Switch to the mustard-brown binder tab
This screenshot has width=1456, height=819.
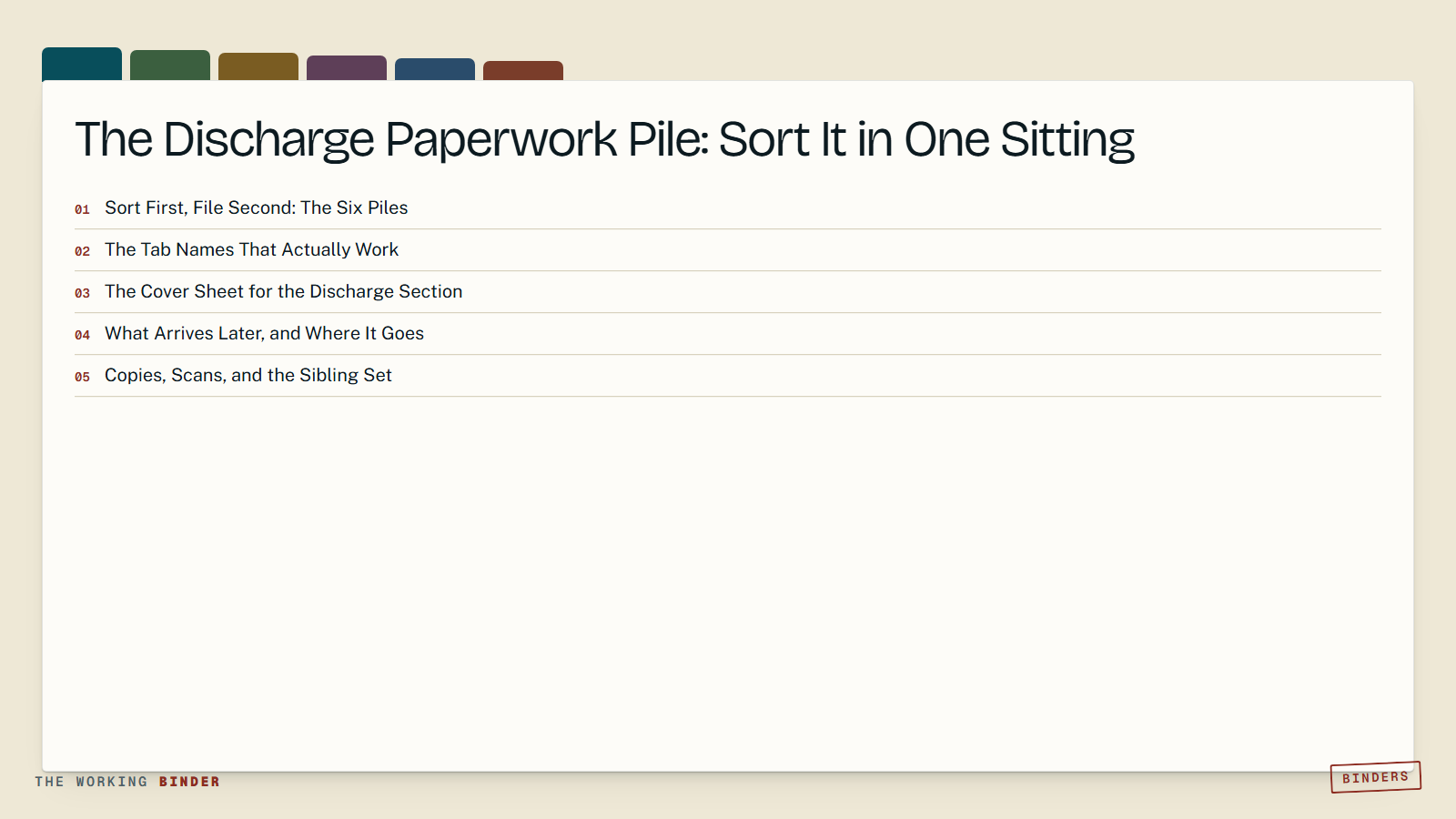click(x=258, y=66)
